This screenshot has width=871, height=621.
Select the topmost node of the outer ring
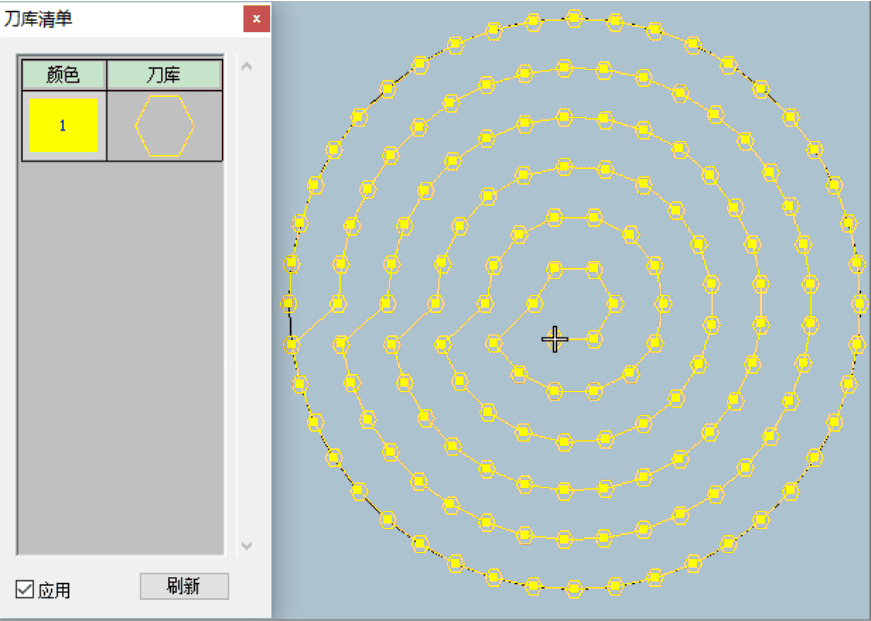[x=574, y=18]
